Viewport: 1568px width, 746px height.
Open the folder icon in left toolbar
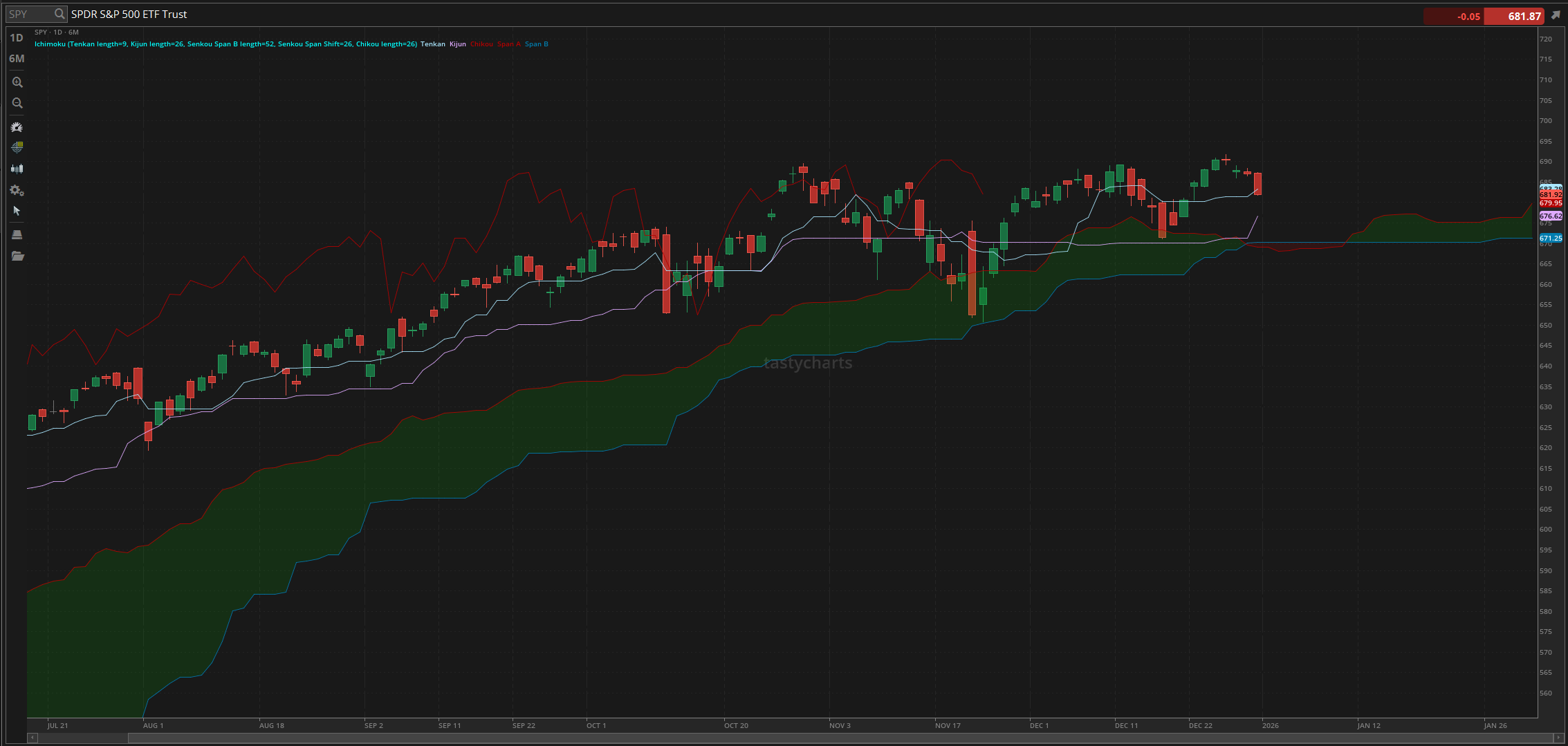tap(17, 257)
